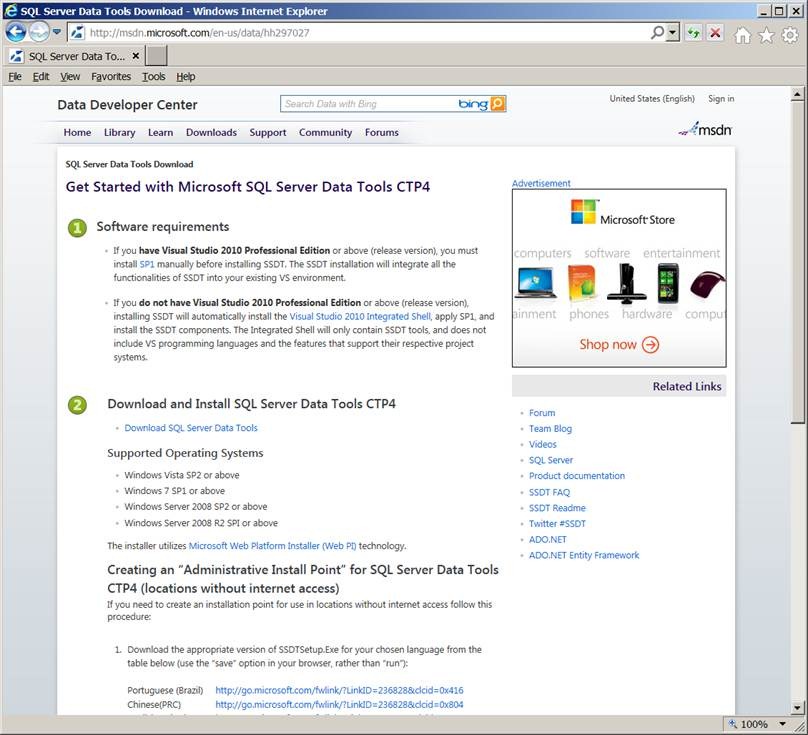Click the Search Data with Bing field
The width and height of the screenshot is (808, 735).
pos(367,104)
